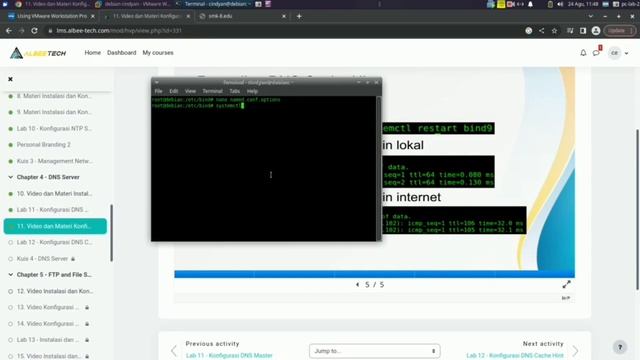
Task: Open the help question mark button
Action: tap(620, 347)
